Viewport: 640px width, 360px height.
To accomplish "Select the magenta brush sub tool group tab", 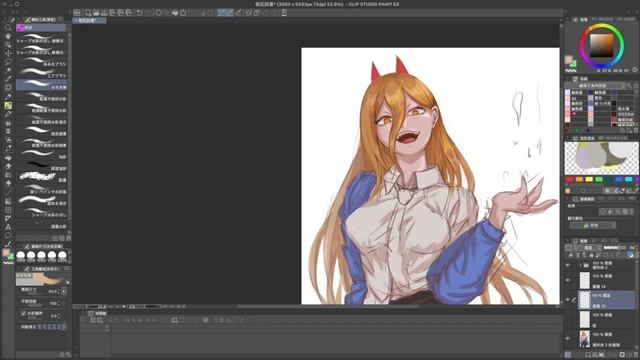I will coord(41,27).
